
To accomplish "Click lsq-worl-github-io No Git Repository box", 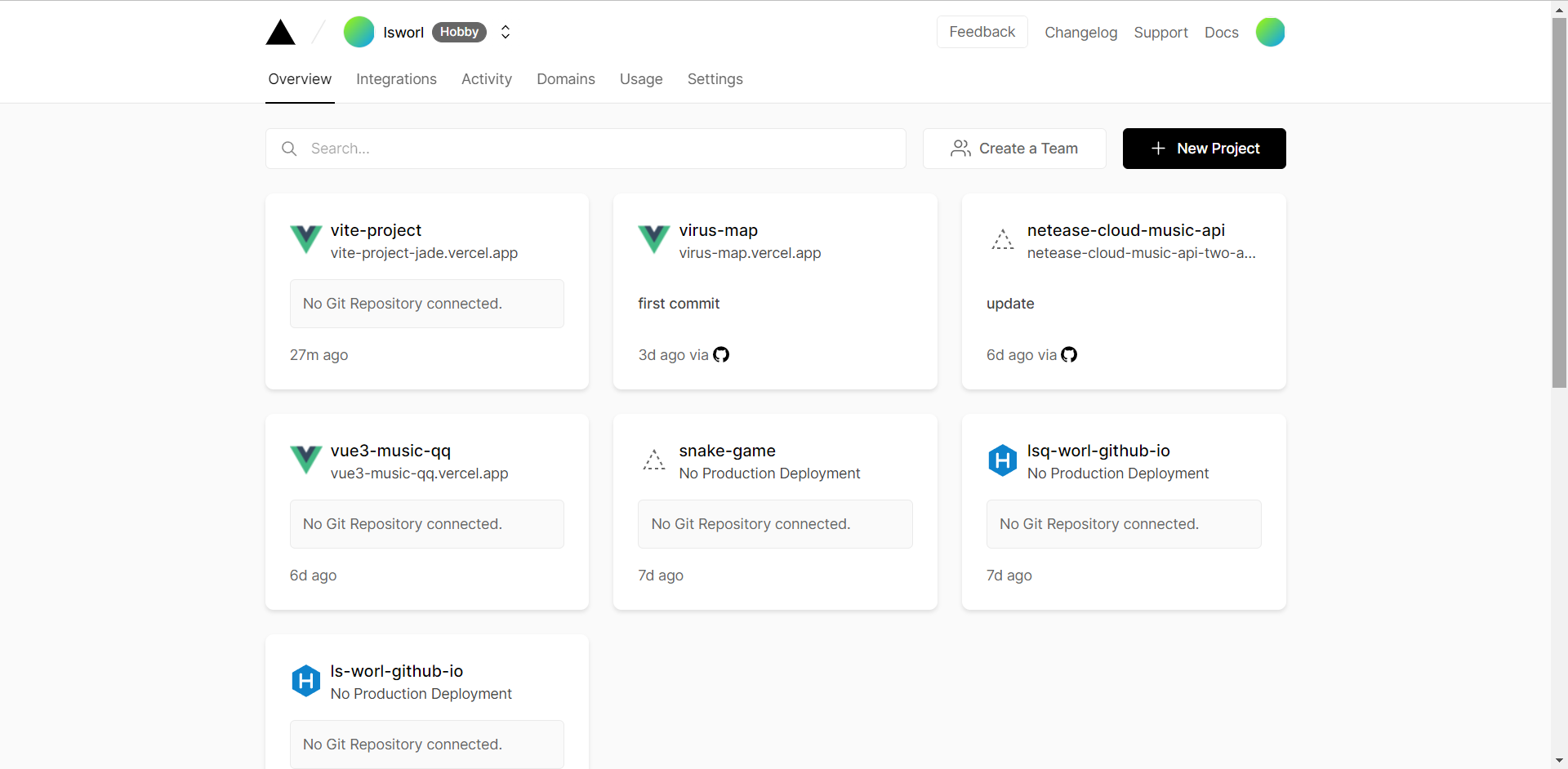I will click(x=1124, y=524).
